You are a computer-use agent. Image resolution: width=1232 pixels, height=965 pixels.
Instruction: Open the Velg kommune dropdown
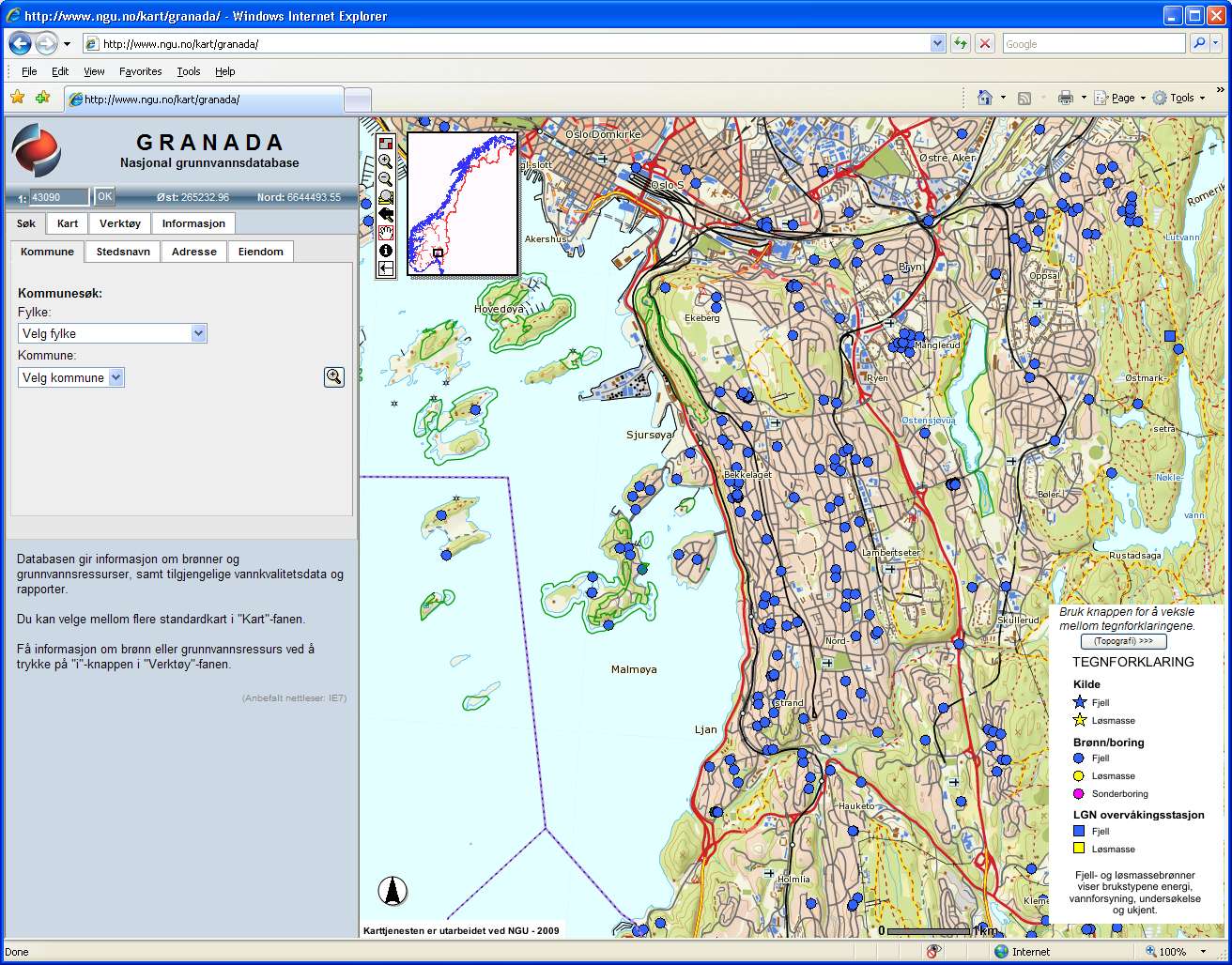point(71,377)
